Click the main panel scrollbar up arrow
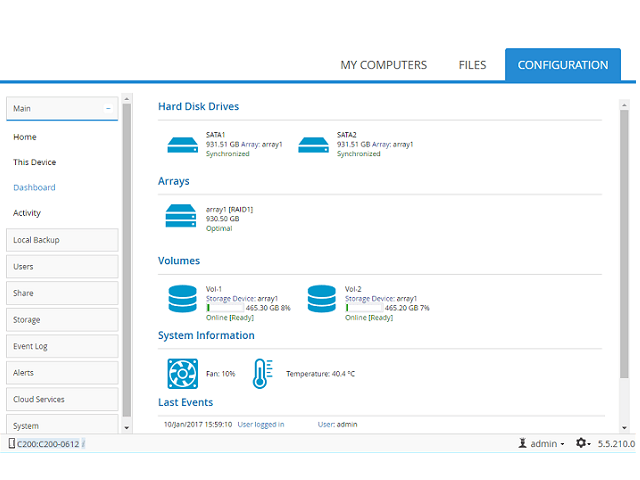The width and height of the screenshot is (640, 480). tap(624, 105)
